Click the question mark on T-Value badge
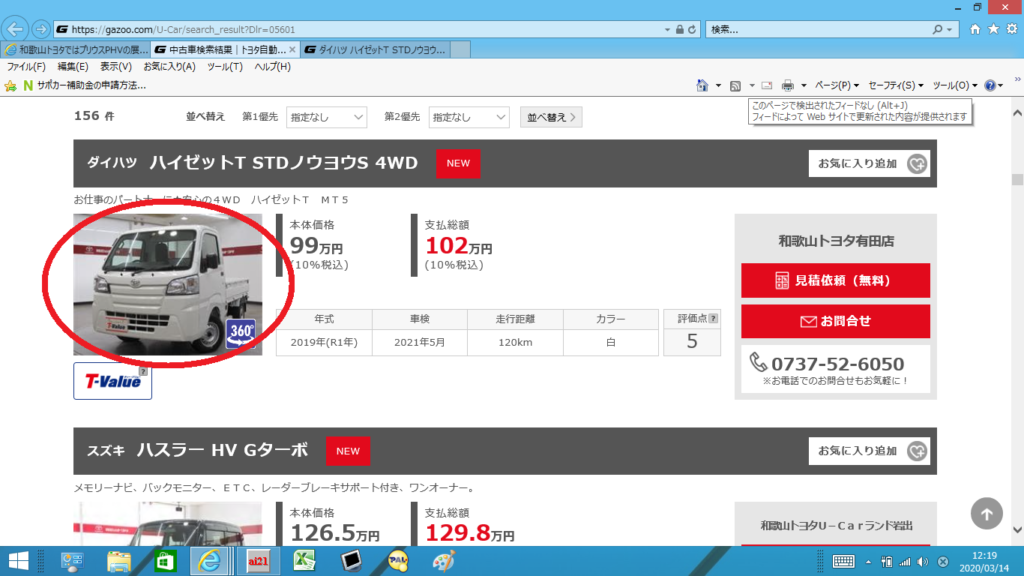The width and height of the screenshot is (1024, 576). click(x=143, y=372)
